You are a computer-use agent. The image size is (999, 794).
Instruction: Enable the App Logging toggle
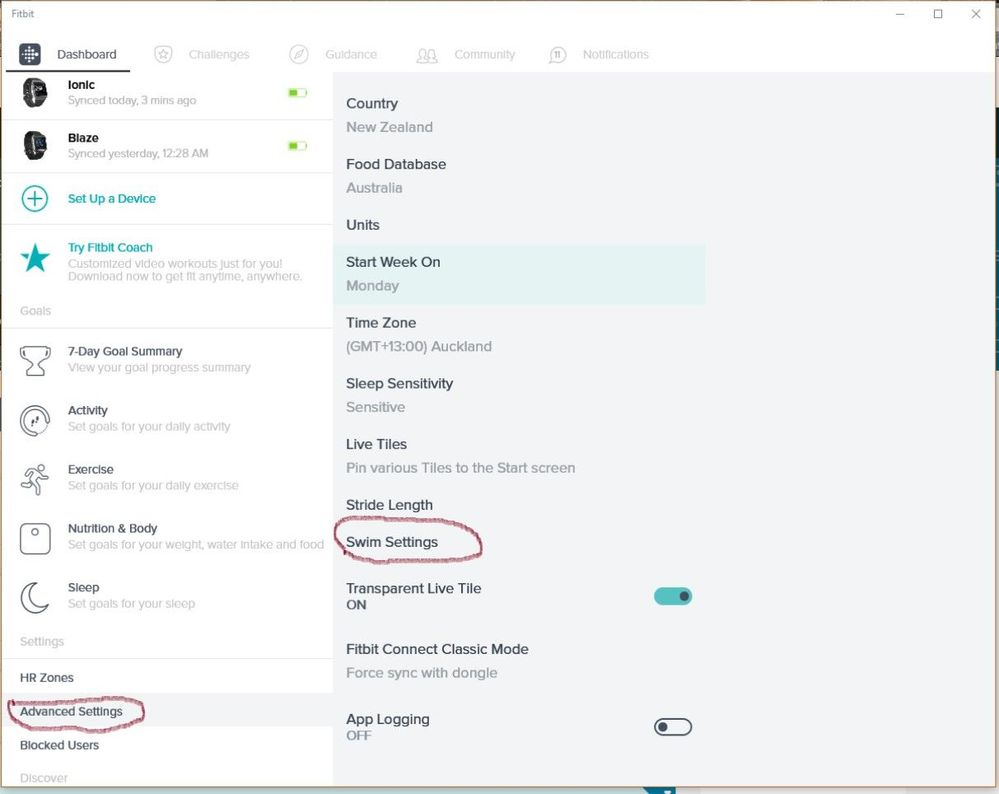click(673, 727)
